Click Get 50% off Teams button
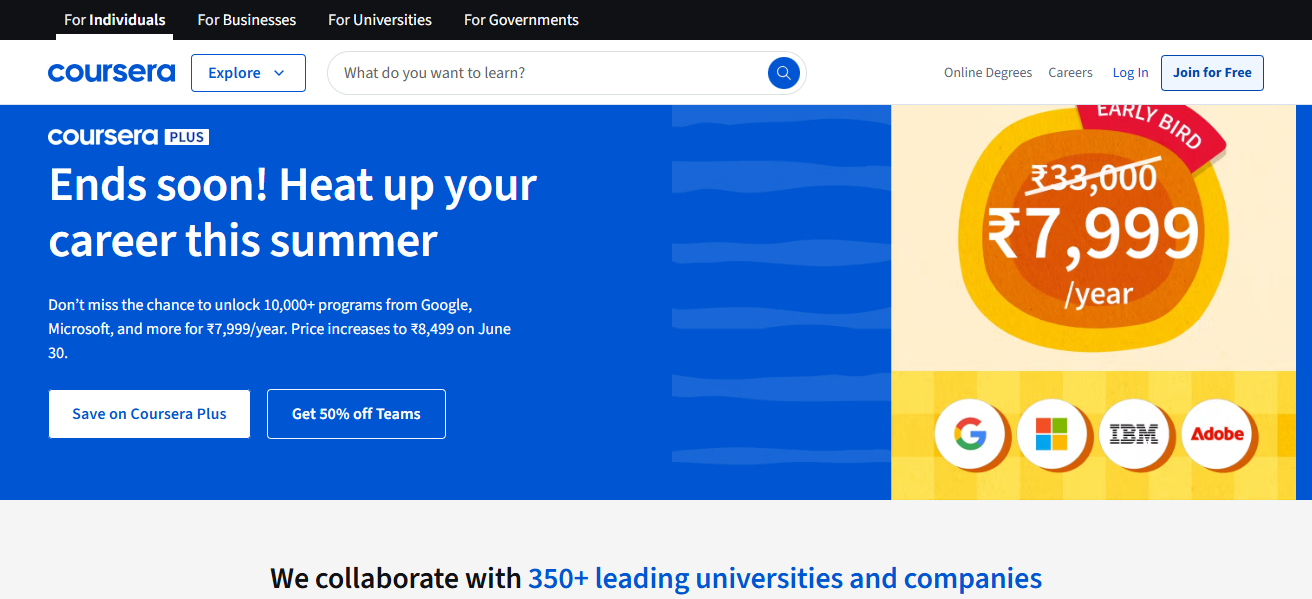This screenshot has height=599, width=1312. pos(356,414)
